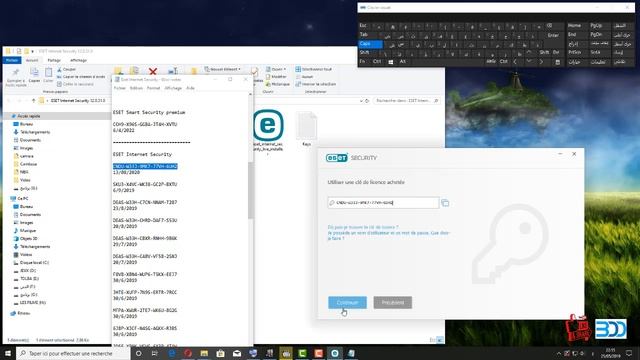Expand the Nouvel élément dropdown

[222, 69]
